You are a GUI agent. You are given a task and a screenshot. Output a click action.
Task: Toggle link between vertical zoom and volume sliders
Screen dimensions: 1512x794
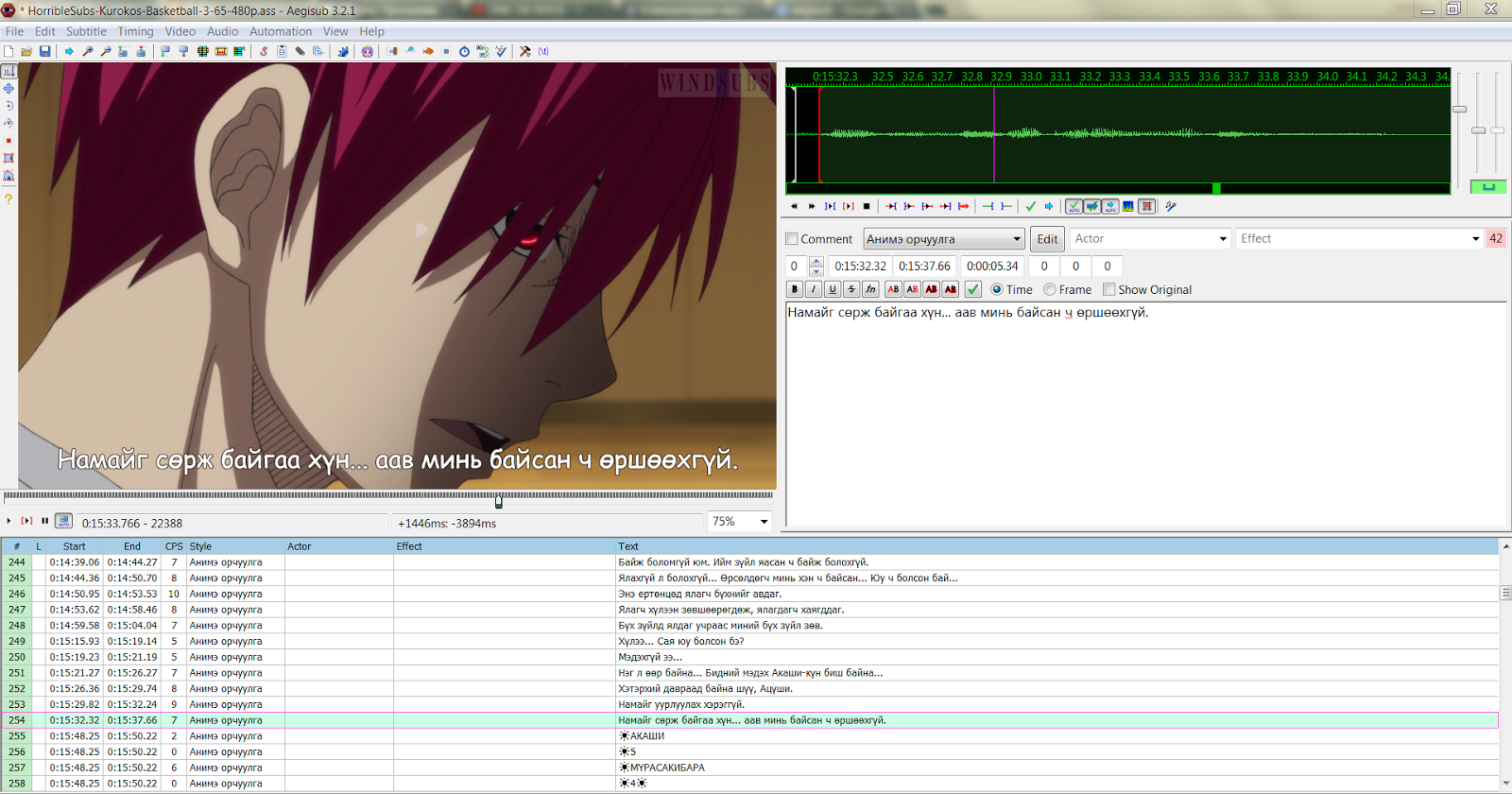point(1488,187)
